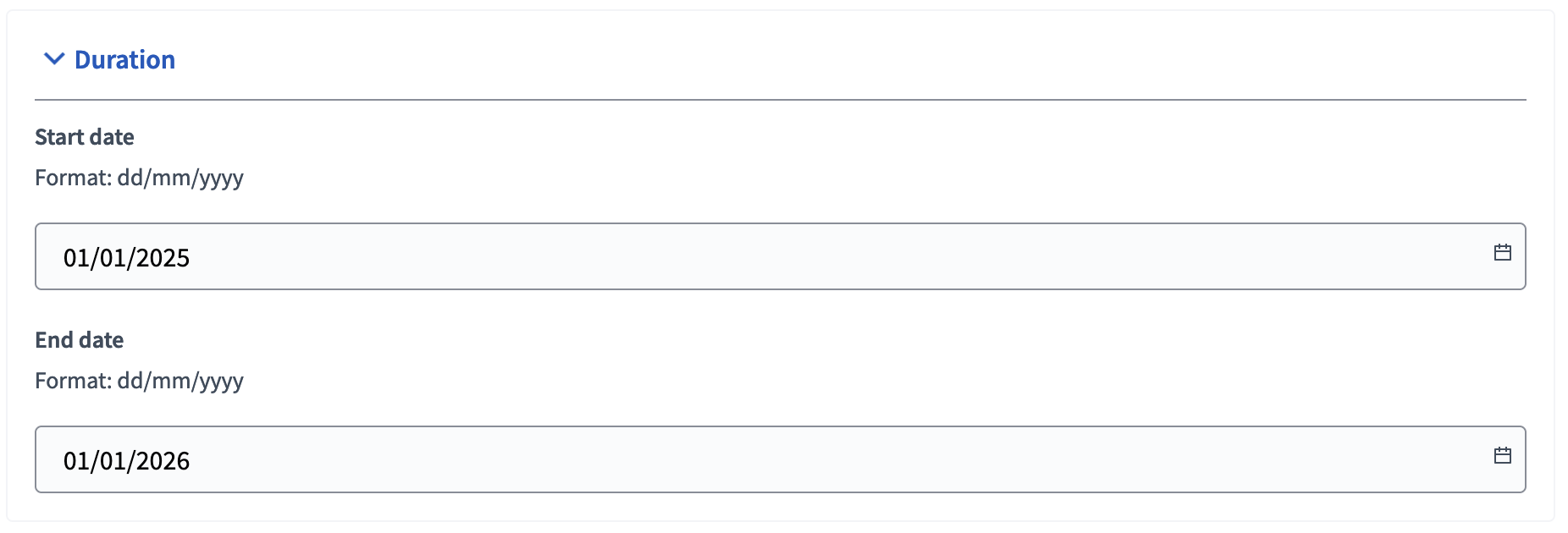Viewport: 1568px width, 533px height.
Task: Click the calendar icon beside 01/01/2025
Action: [x=1504, y=251]
